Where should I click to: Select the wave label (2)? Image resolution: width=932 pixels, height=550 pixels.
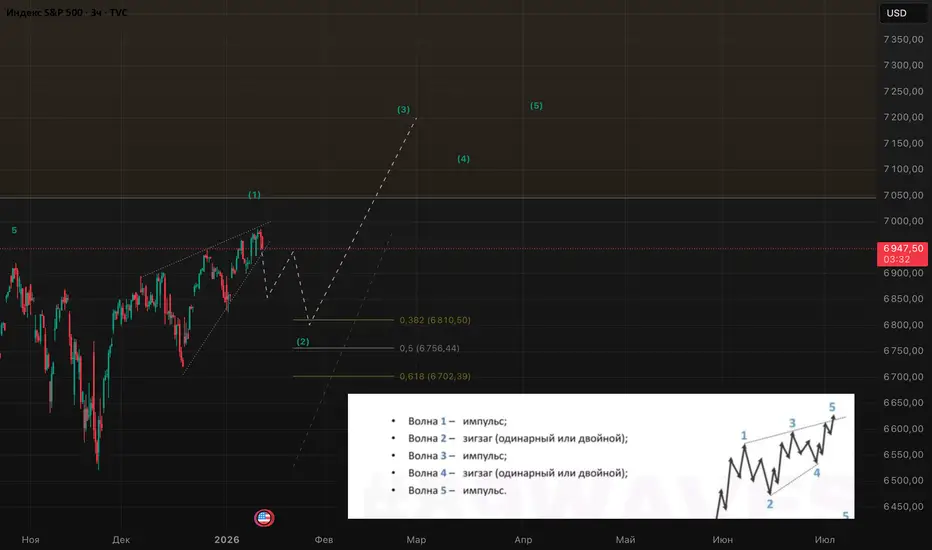pos(303,341)
